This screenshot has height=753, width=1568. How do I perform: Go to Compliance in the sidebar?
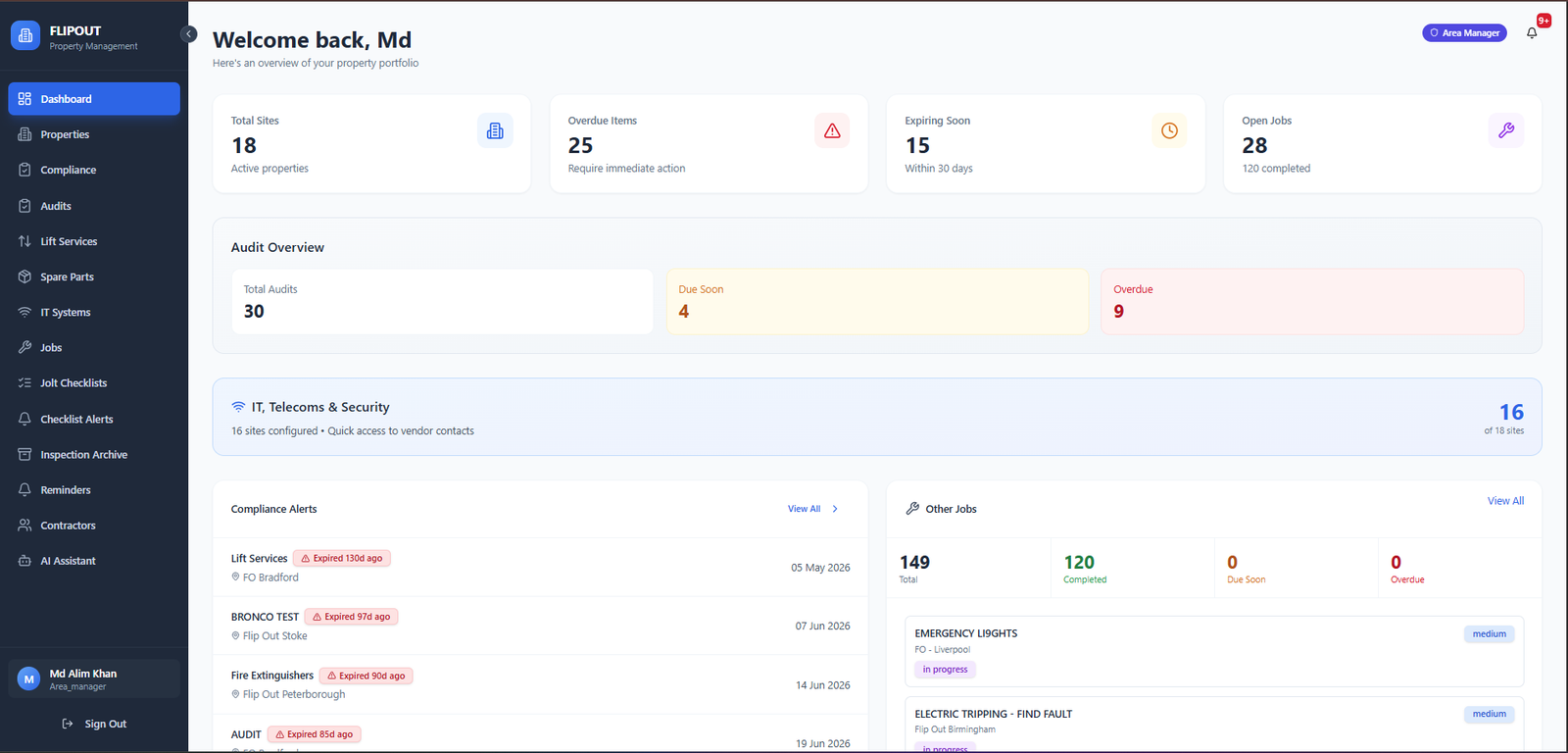tap(94, 170)
